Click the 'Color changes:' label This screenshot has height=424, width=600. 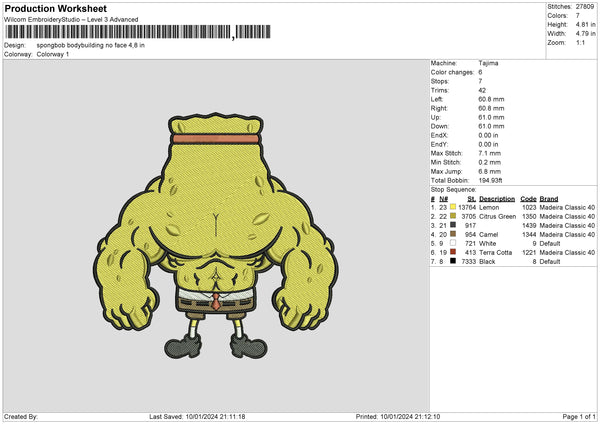[x=452, y=72]
